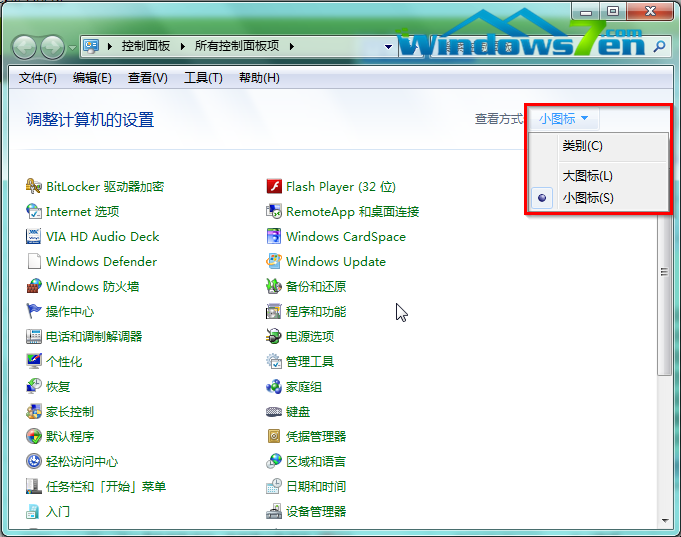Click the 键盘 keyboard icon
Viewport: 681px width, 537px height.
click(274, 411)
